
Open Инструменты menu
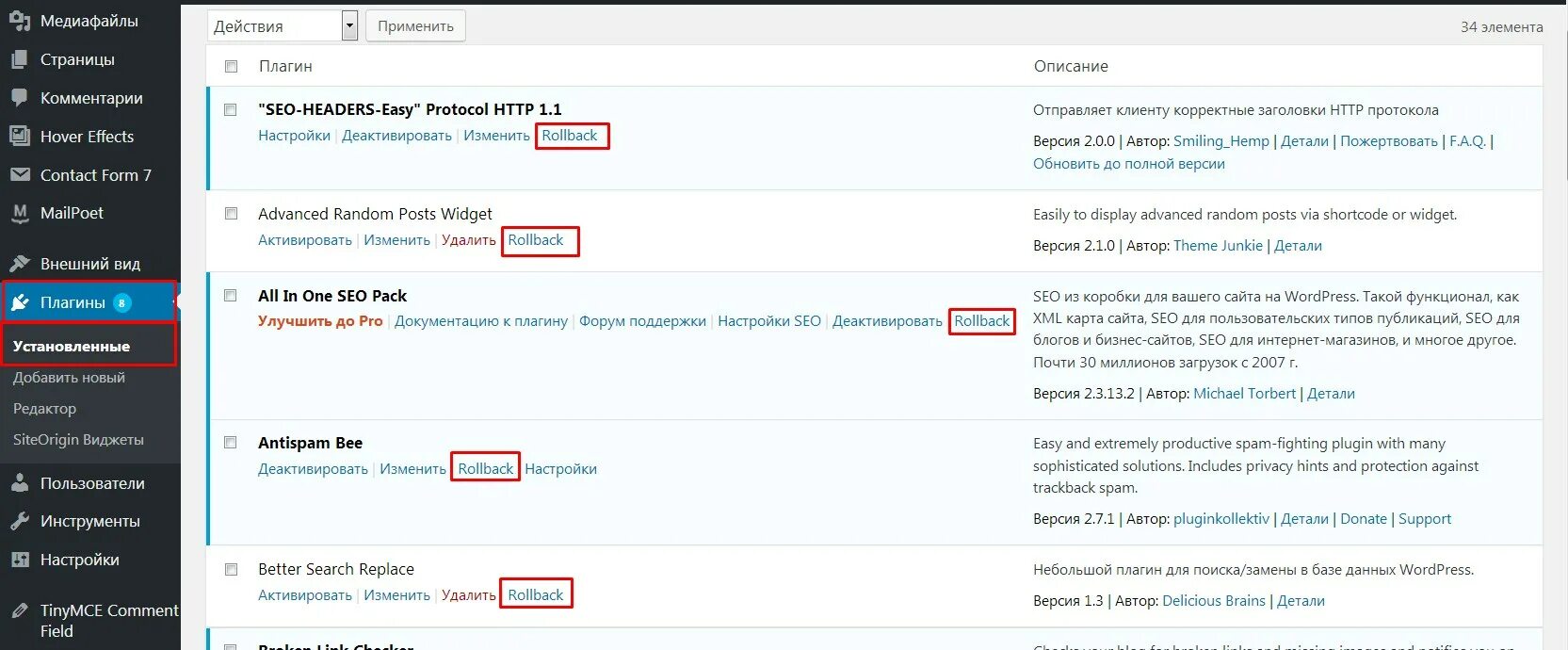pyautogui.click(x=90, y=521)
